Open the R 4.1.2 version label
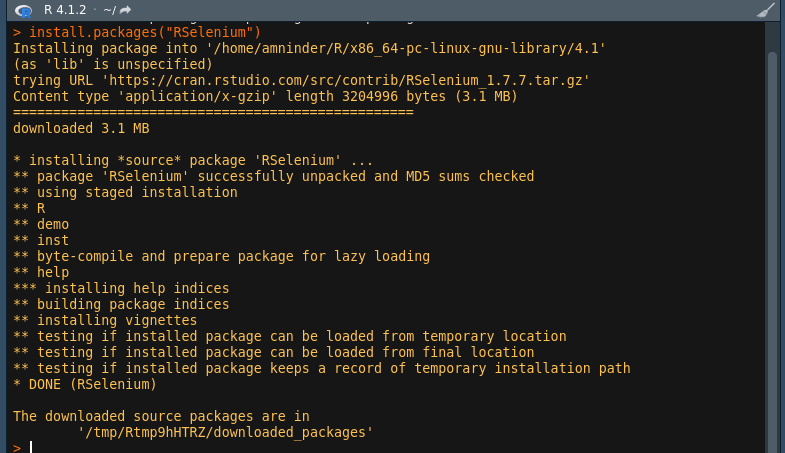 pos(63,10)
